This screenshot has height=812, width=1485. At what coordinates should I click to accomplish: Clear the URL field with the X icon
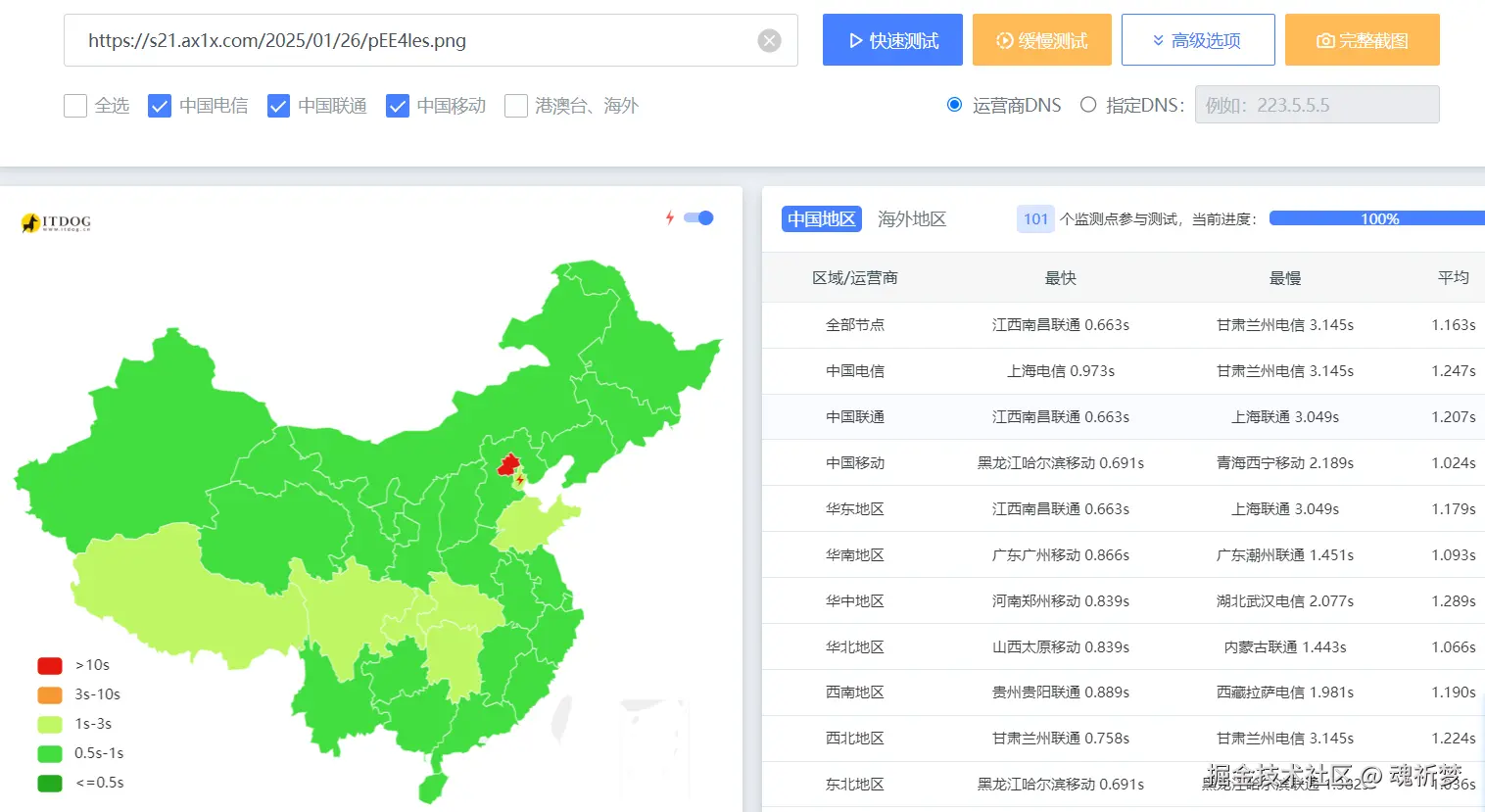(770, 40)
